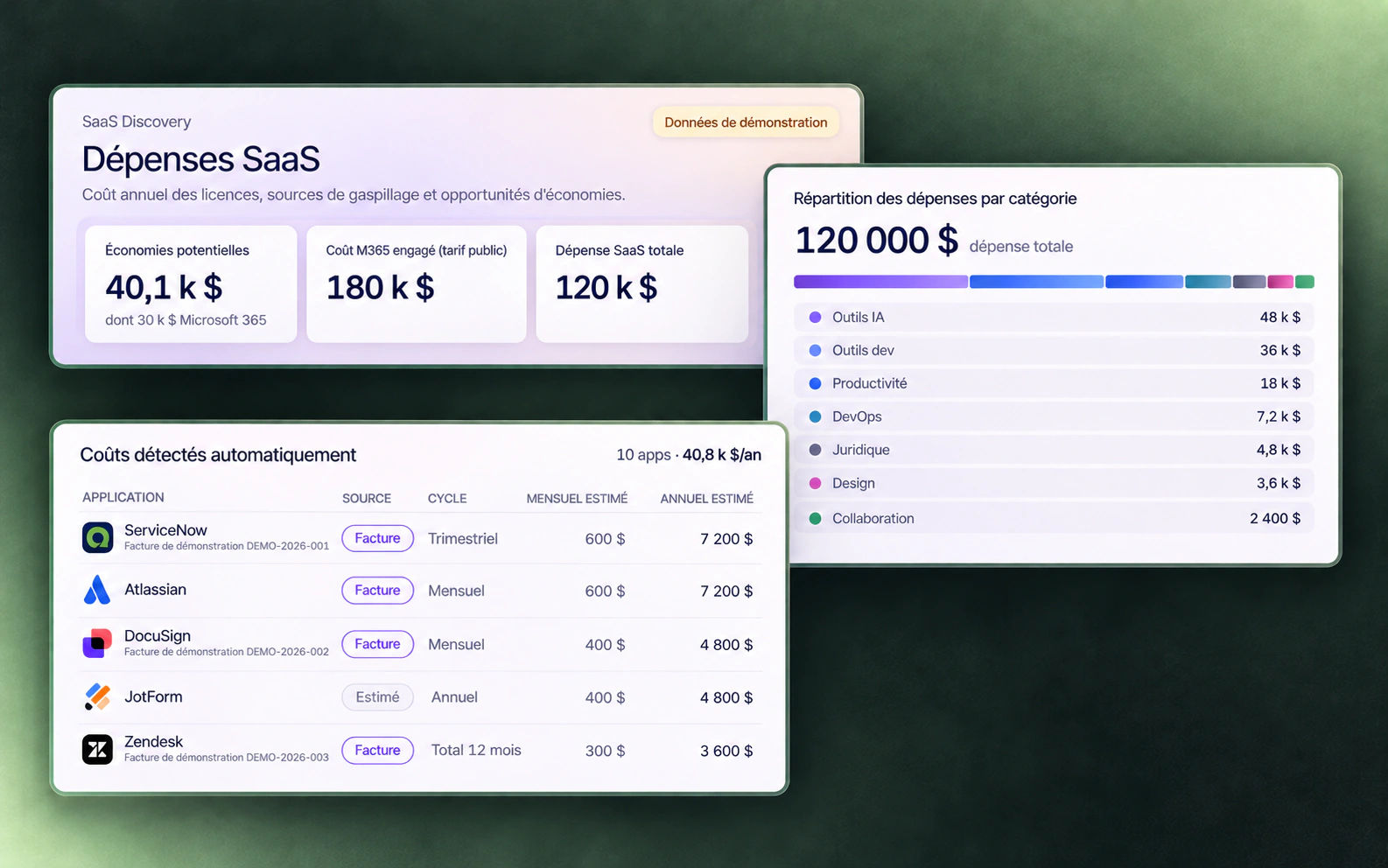Click invoice reference DEMO-2026-003 under Zendesk
Screen dimensions: 1388x868
288,758
